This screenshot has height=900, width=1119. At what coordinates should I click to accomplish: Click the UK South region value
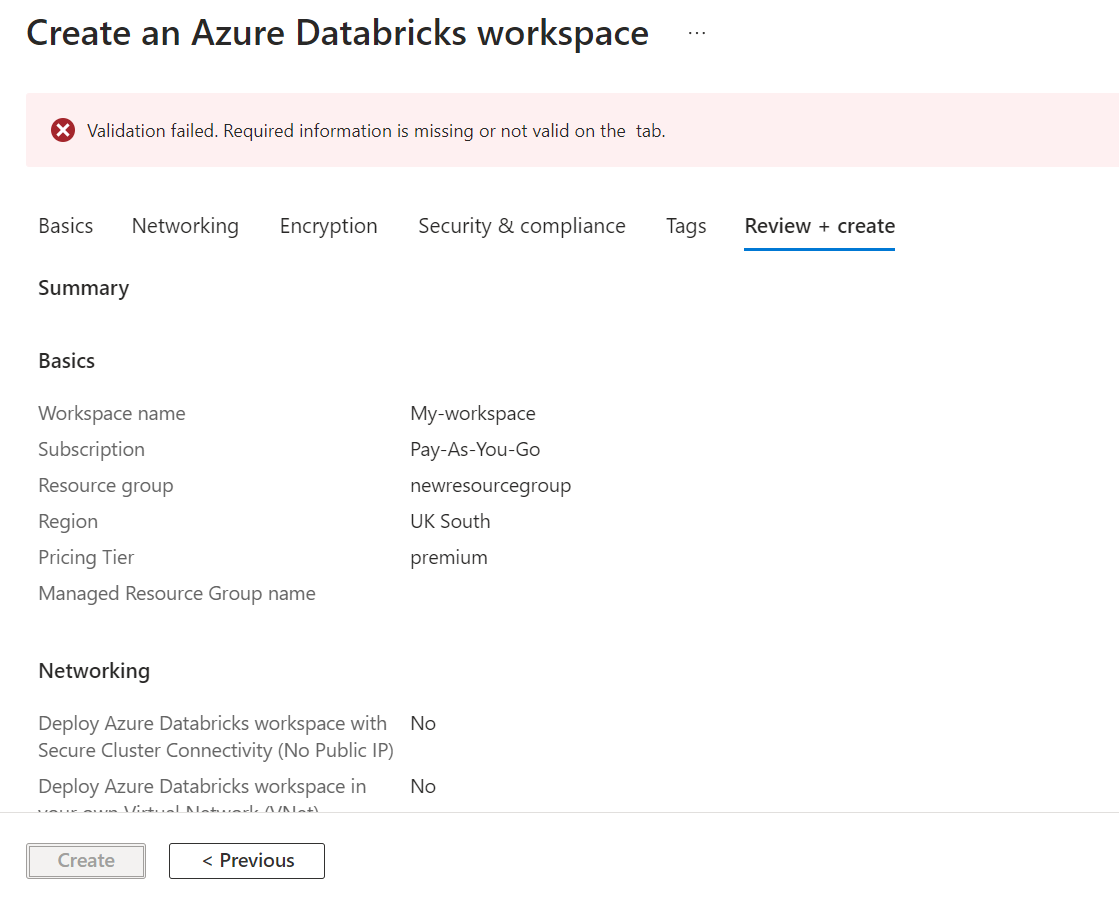[x=450, y=521]
